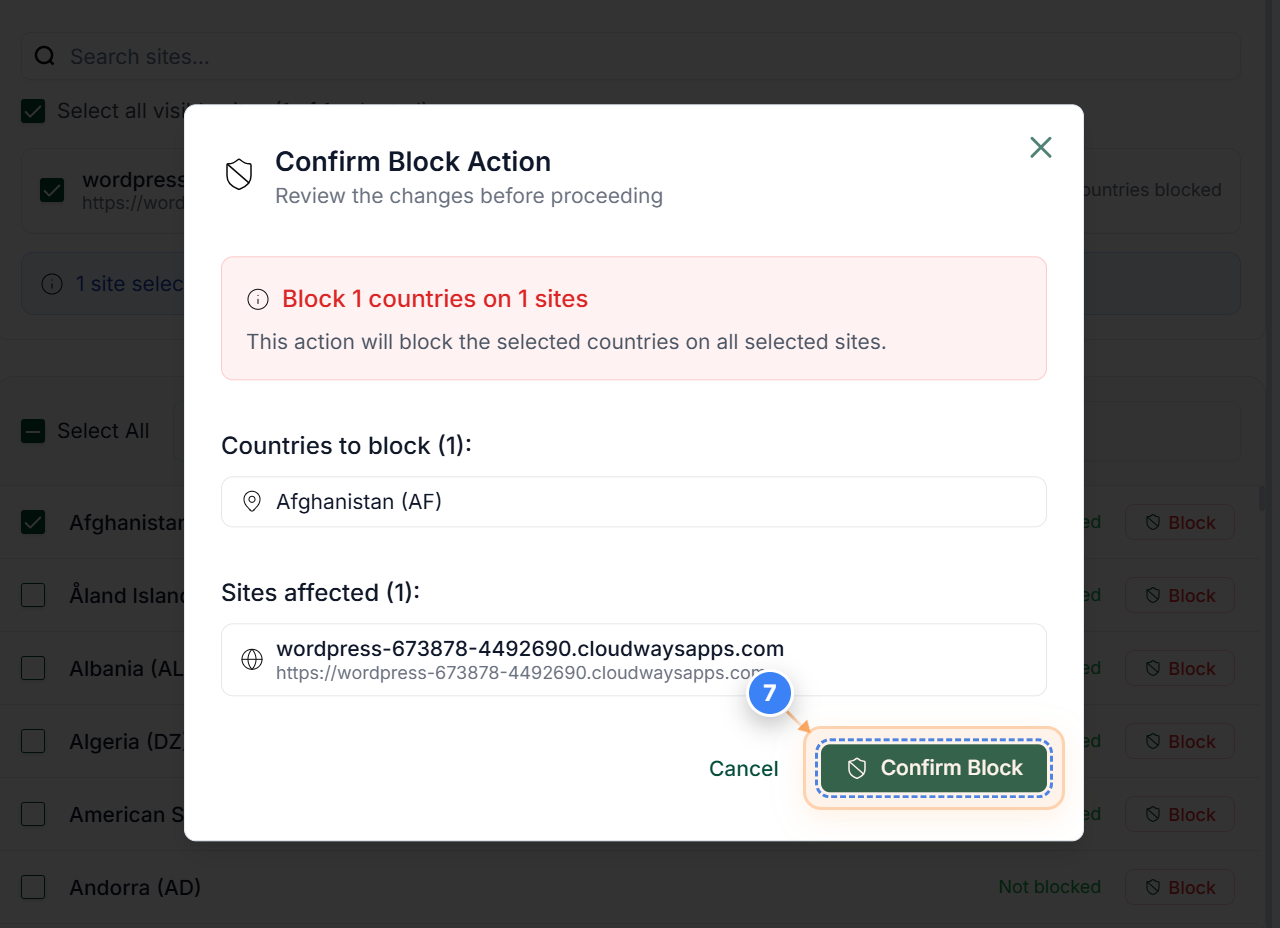Click the globe icon beside the wordpress site domain
1280x928 pixels.
coord(252,659)
